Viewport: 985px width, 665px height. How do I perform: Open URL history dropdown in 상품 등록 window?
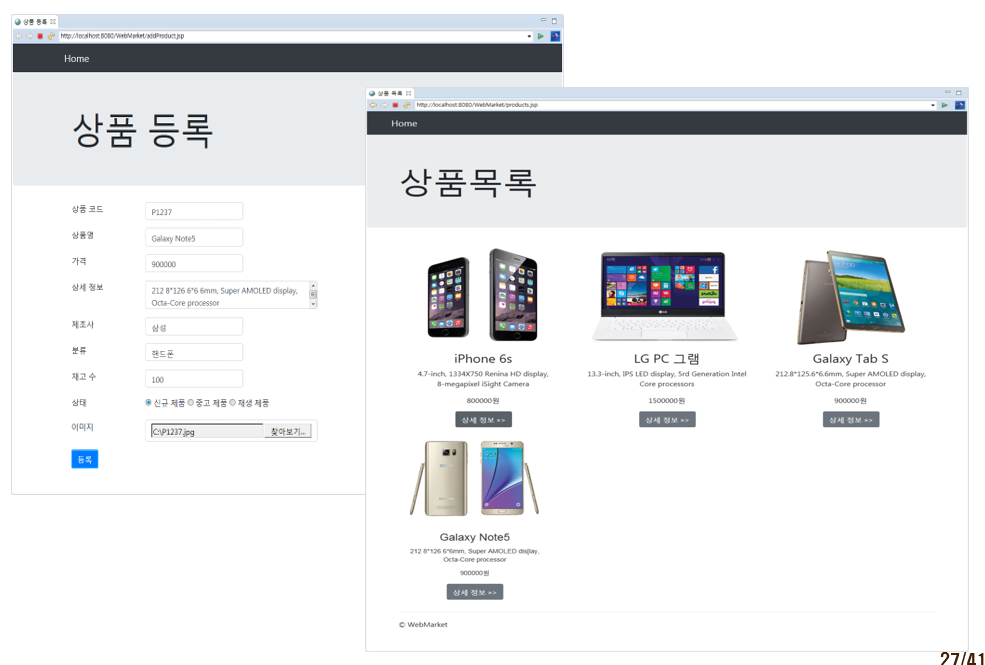pyautogui.click(x=529, y=36)
